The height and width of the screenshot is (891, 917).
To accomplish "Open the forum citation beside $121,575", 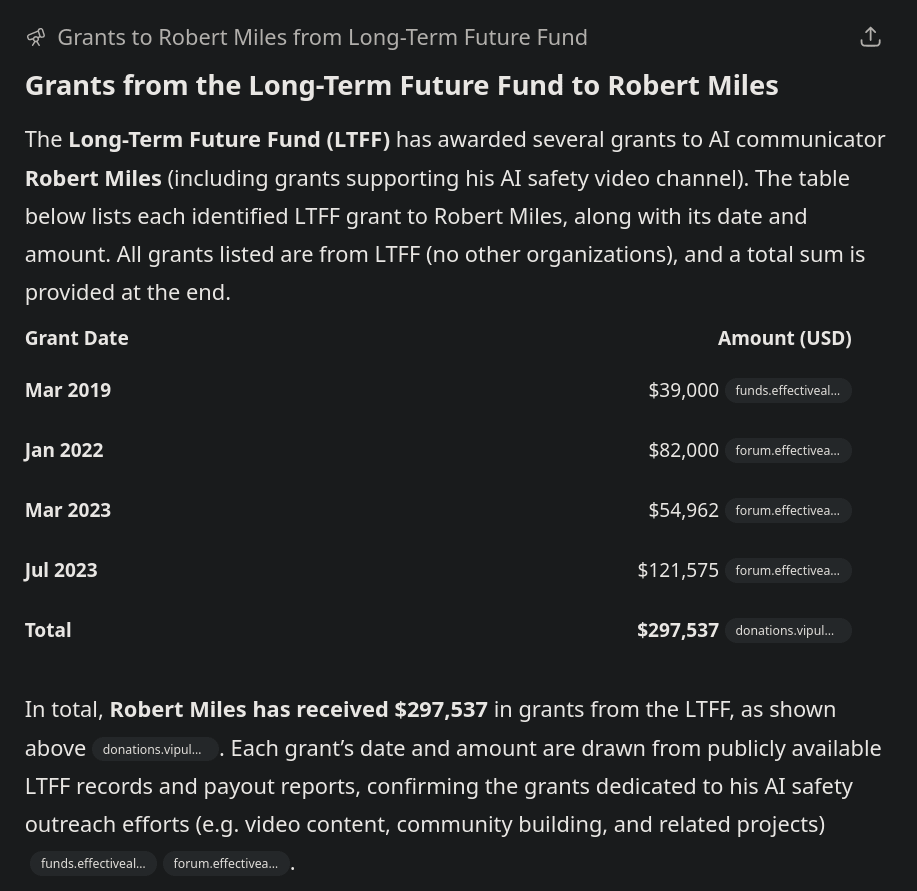I will click(x=788, y=570).
